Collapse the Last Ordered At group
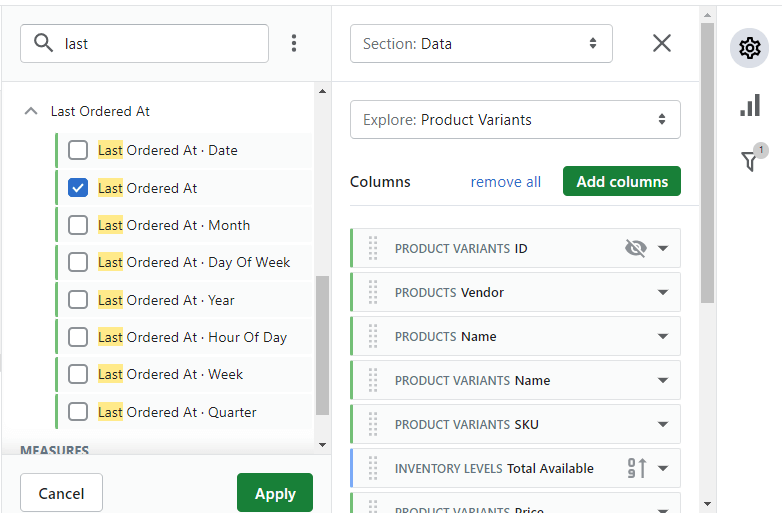This screenshot has width=782, height=513. [31, 111]
